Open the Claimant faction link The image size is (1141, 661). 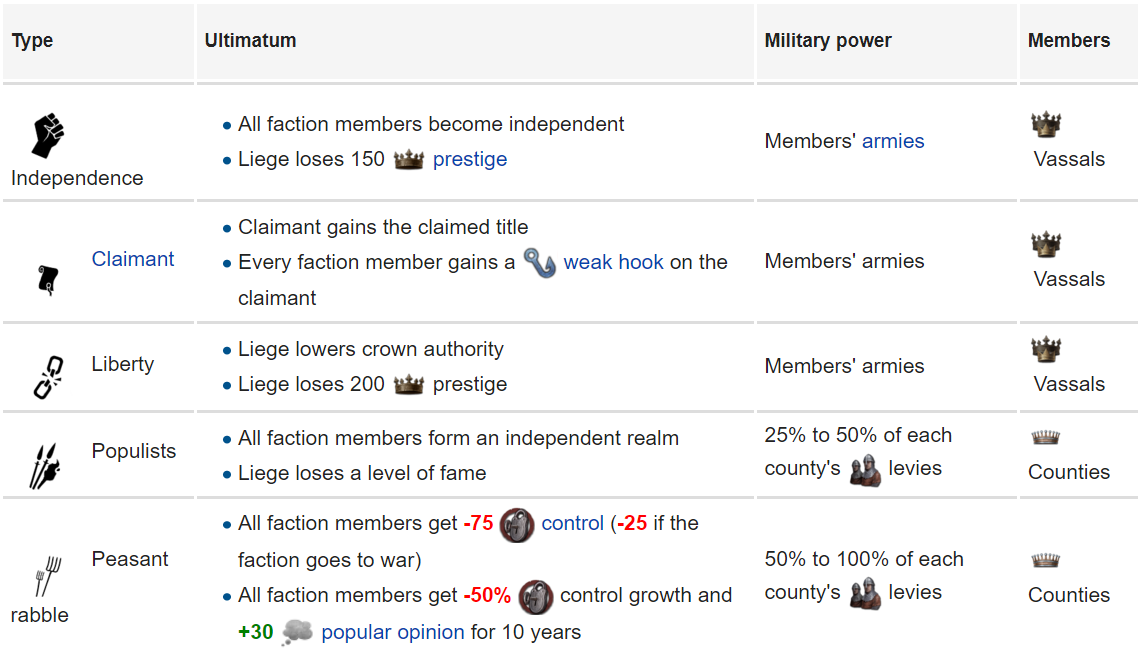[x=133, y=259]
